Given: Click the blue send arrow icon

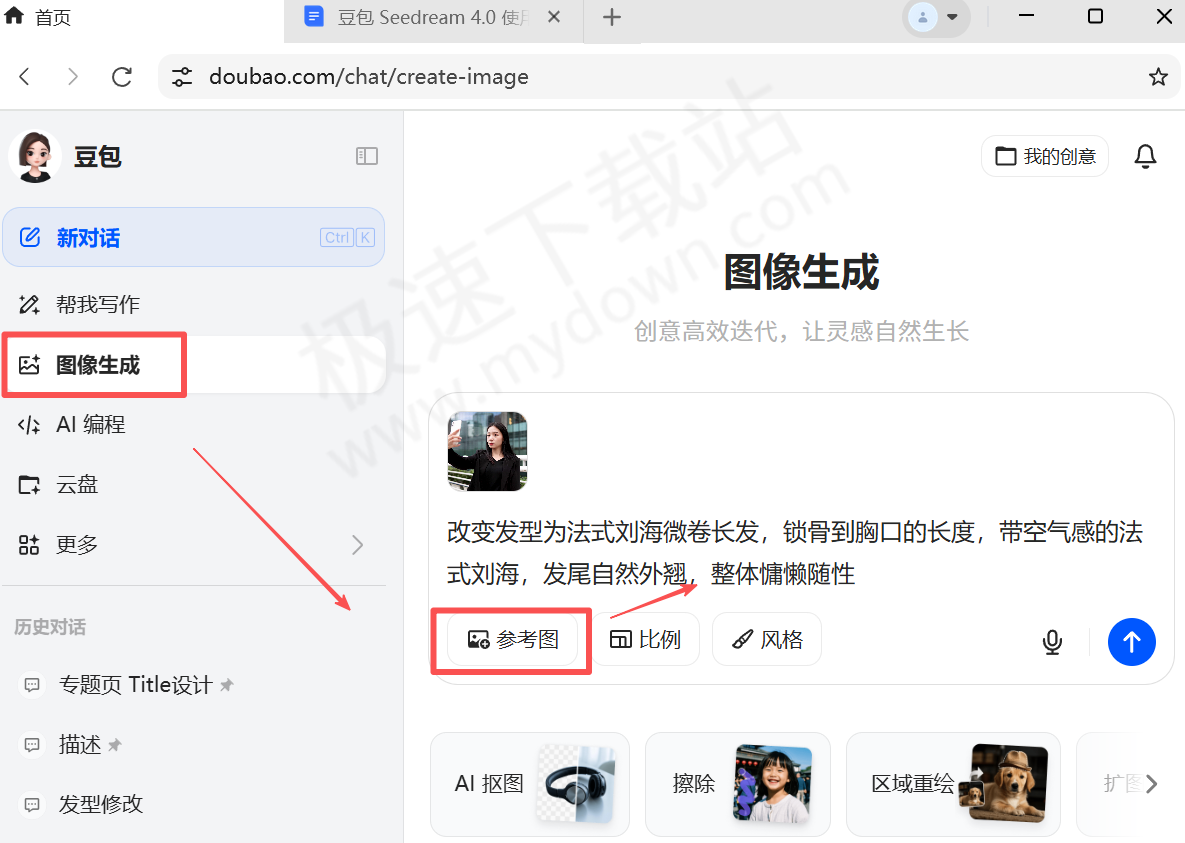Looking at the screenshot, I should tap(1131, 642).
